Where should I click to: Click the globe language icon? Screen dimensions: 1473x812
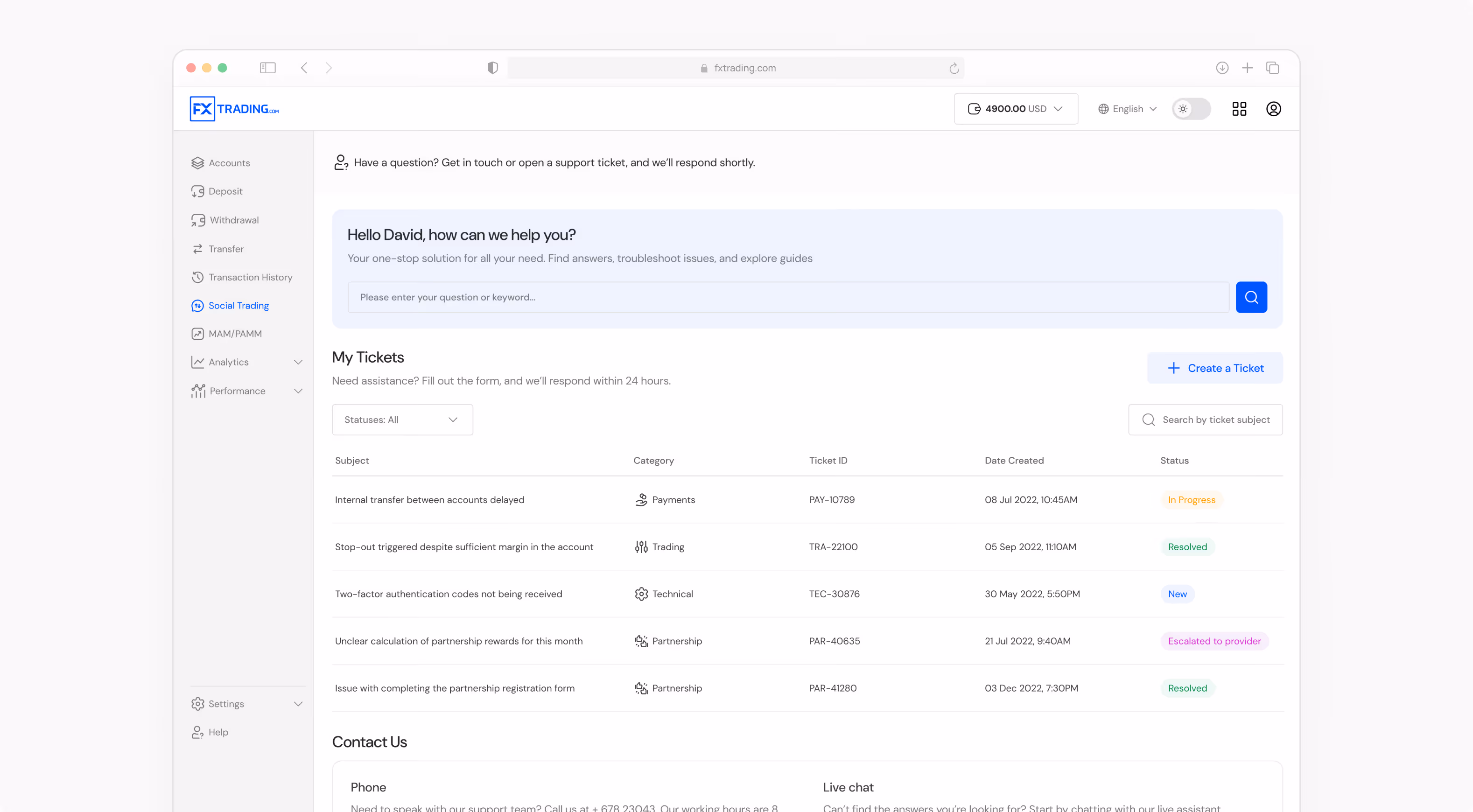tap(1103, 109)
